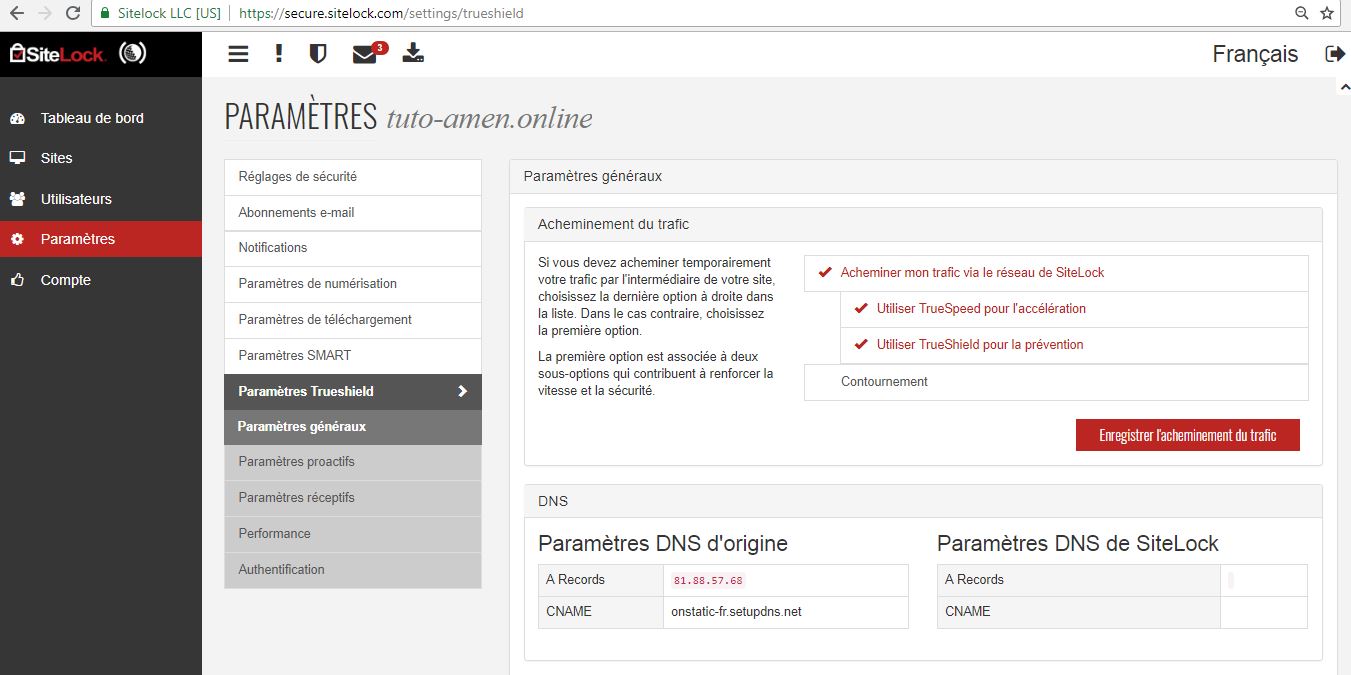Image resolution: width=1351 pixels, height=675 pixels.
Task: Toggle Utiliser TrueShield pour la prévention
Action: 979,345
